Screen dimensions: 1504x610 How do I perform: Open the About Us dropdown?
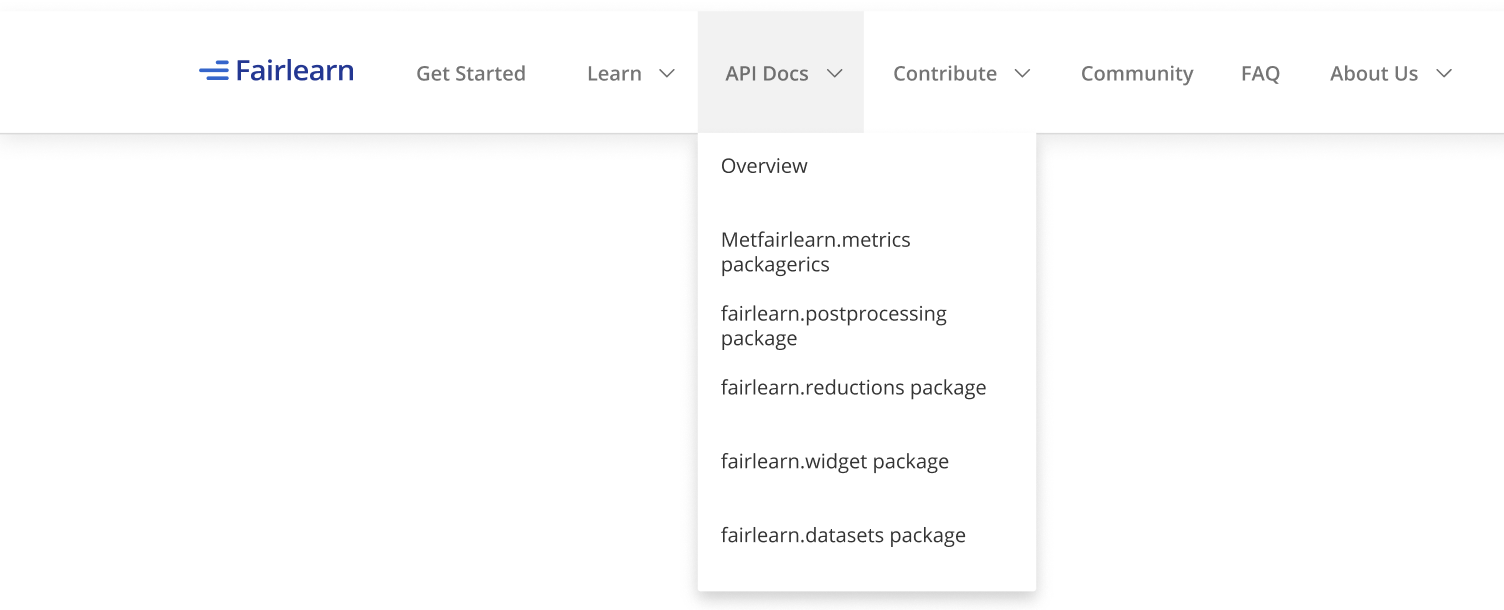pos(1444,73)
